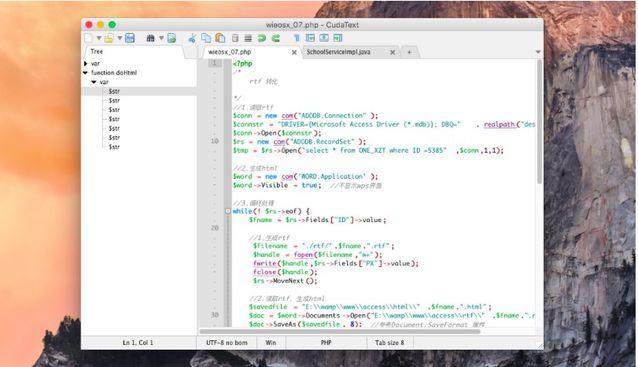Viewport: 638px width, 367px height.
Task: Click the vertical scrollbar of the editor
Action: (x=539, y=122)
